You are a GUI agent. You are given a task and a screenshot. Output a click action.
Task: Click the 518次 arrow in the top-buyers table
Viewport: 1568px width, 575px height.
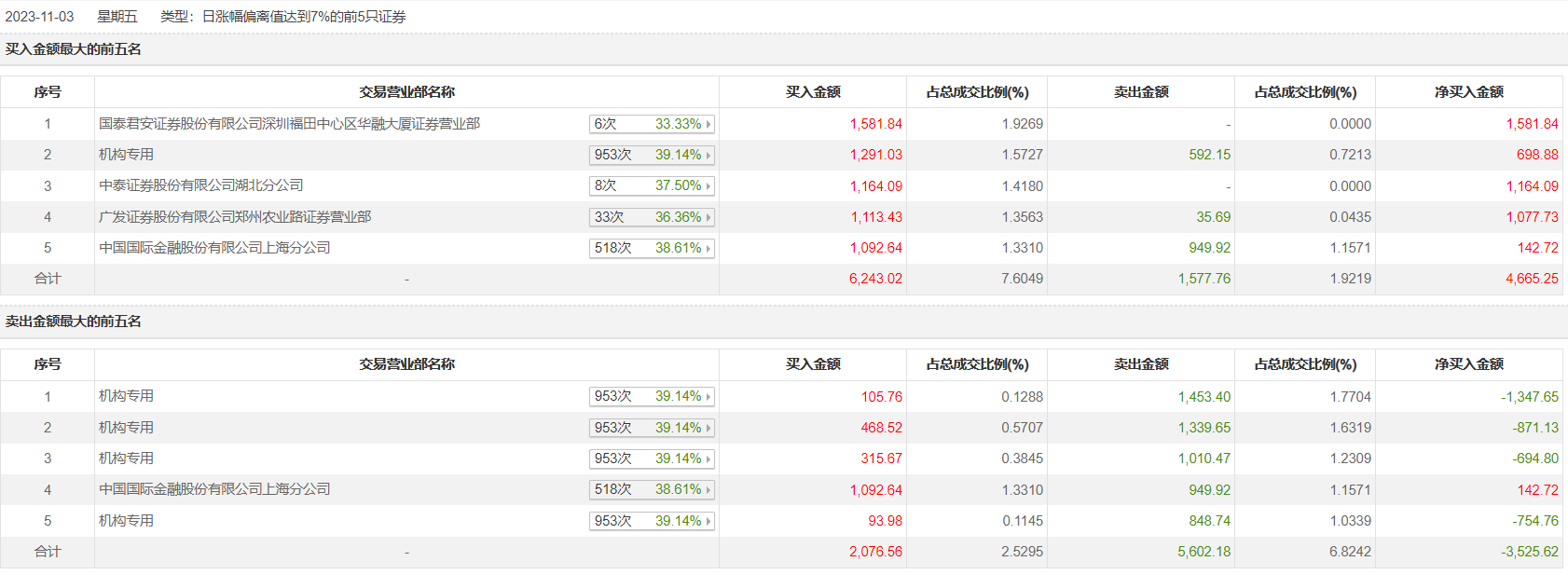coord(708,249)
